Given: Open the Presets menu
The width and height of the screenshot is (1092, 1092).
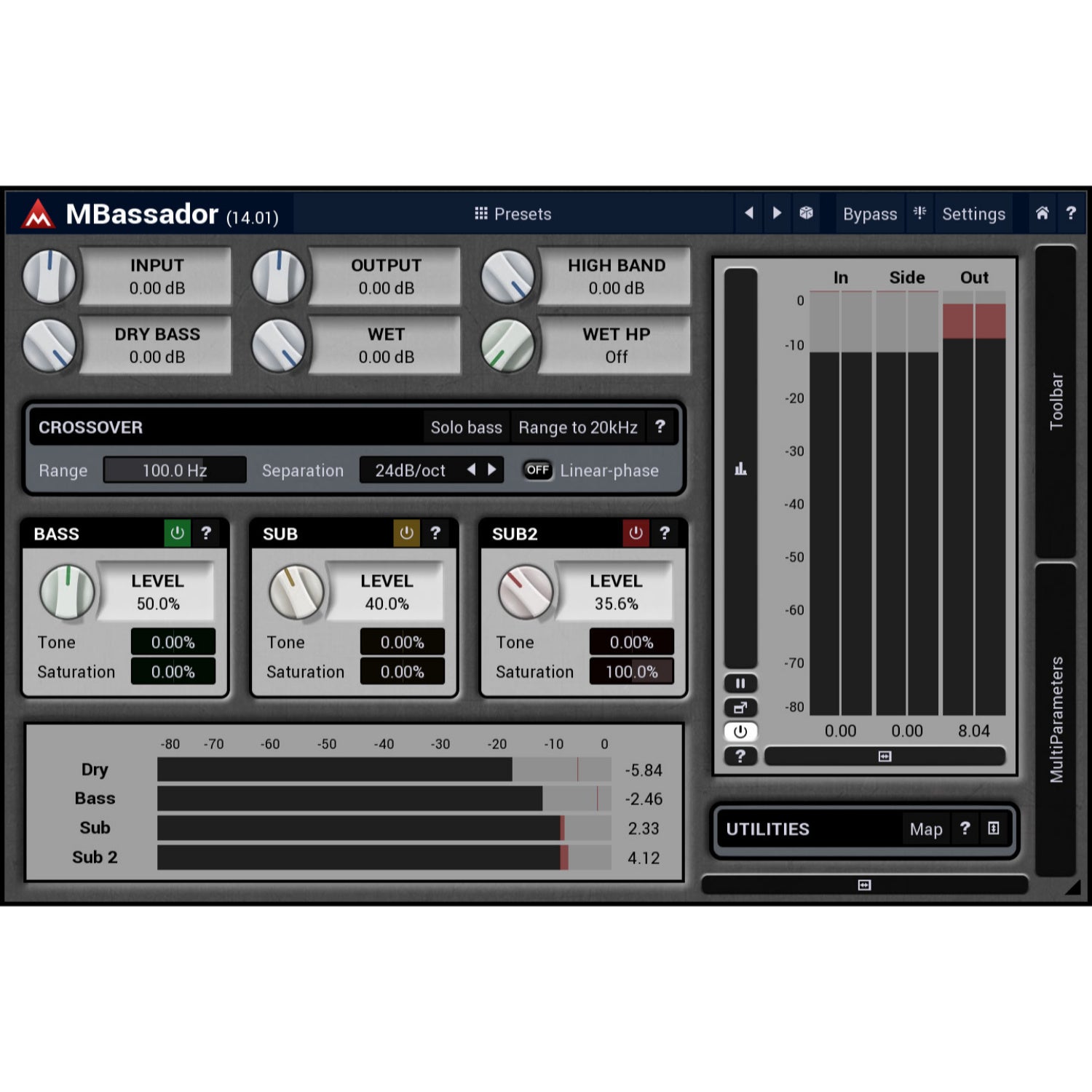Looking at the screenshot, I should pyautogui.click(x=513, y=214).
